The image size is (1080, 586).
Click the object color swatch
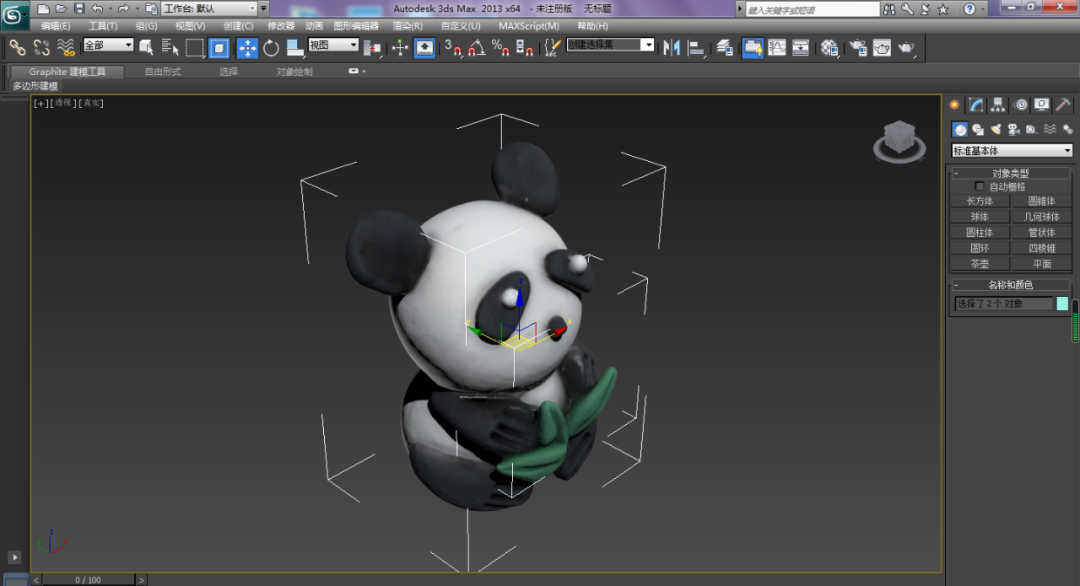coord(1062,304)
